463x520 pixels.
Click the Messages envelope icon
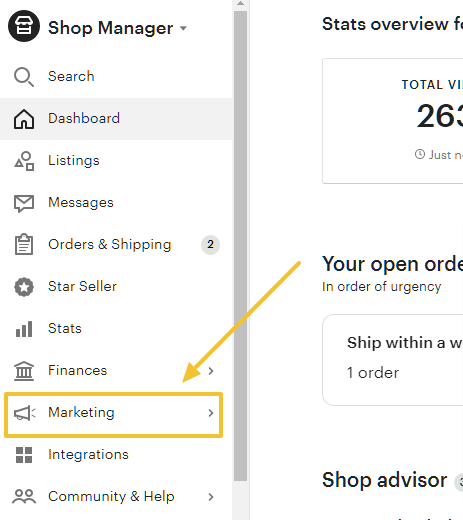pos(24,203)
